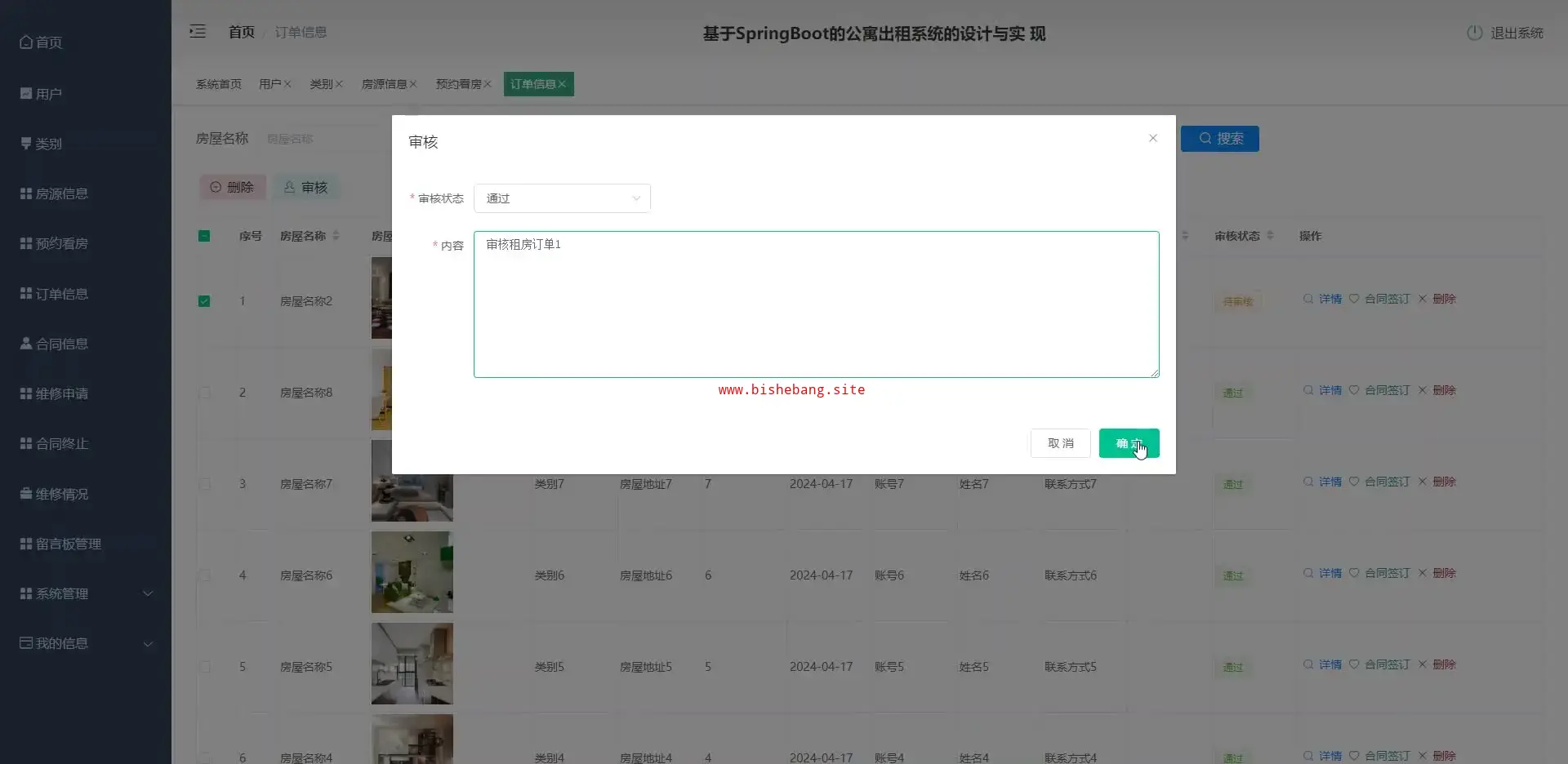Switch to the 房源信息 tab
This screenshot has width=1568, height=764.
[384, 84]
